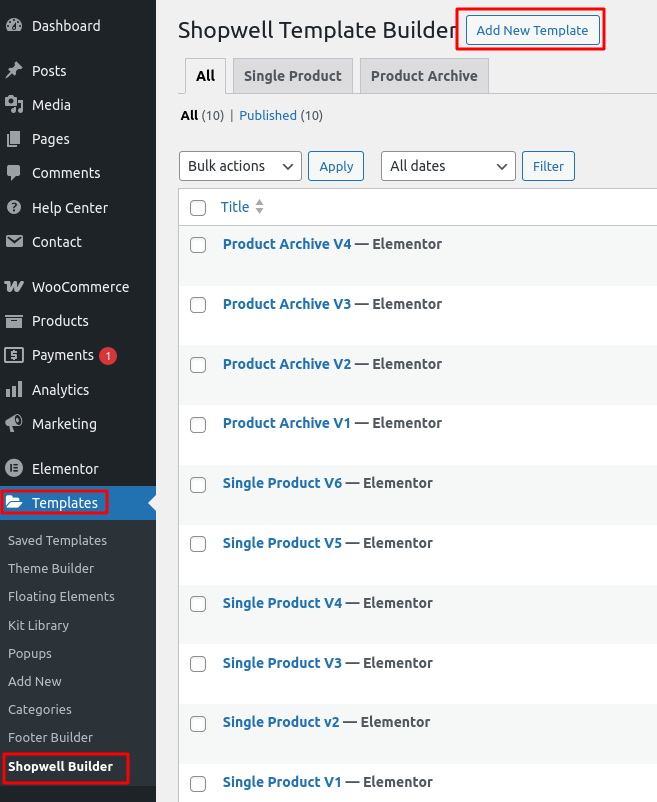The image size is (657, 802).
Task: Switch to the Single Product tab
Action: [x=292, y=76]
